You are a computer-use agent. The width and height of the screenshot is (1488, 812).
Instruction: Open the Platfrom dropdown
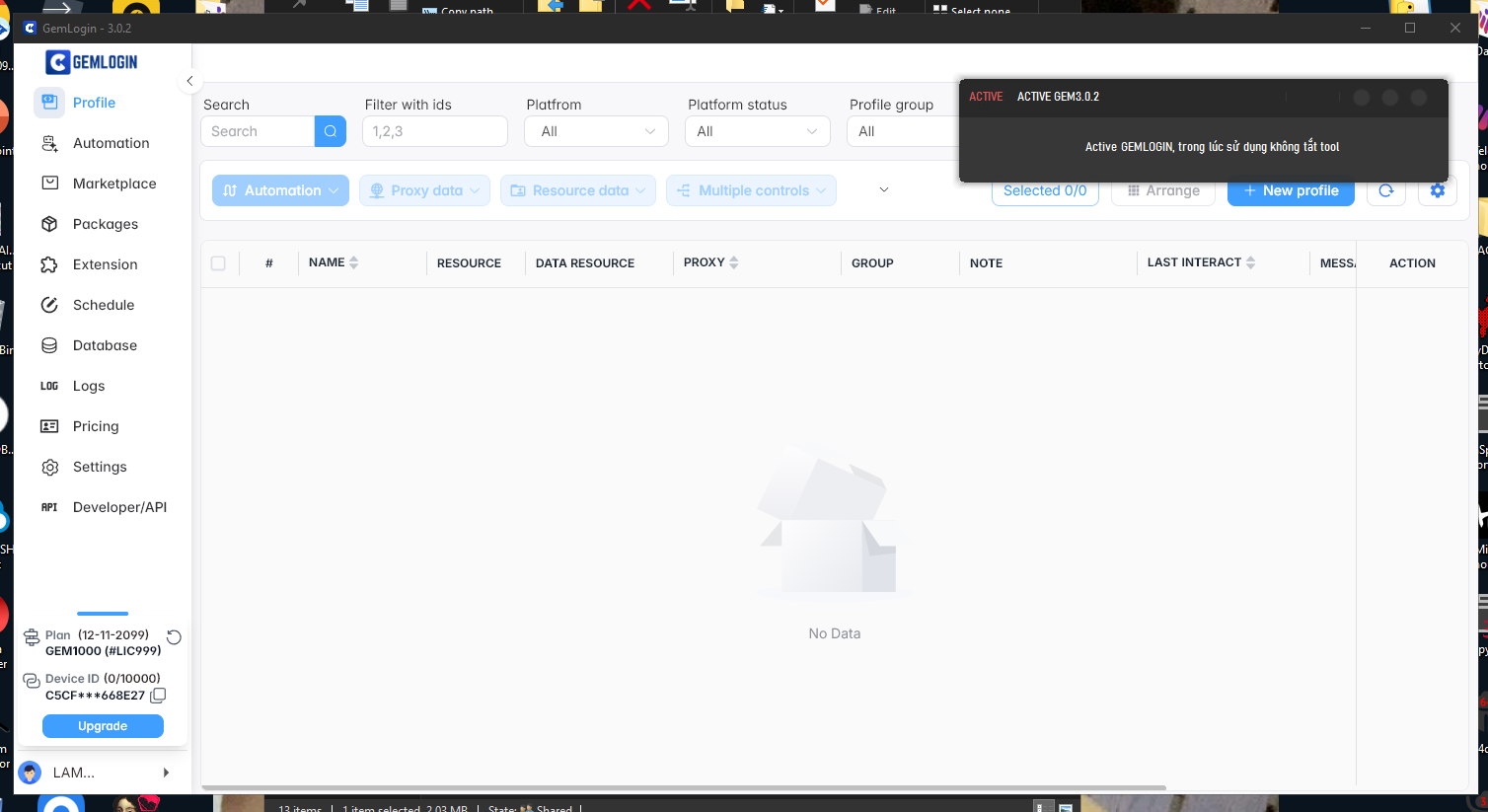596,131
